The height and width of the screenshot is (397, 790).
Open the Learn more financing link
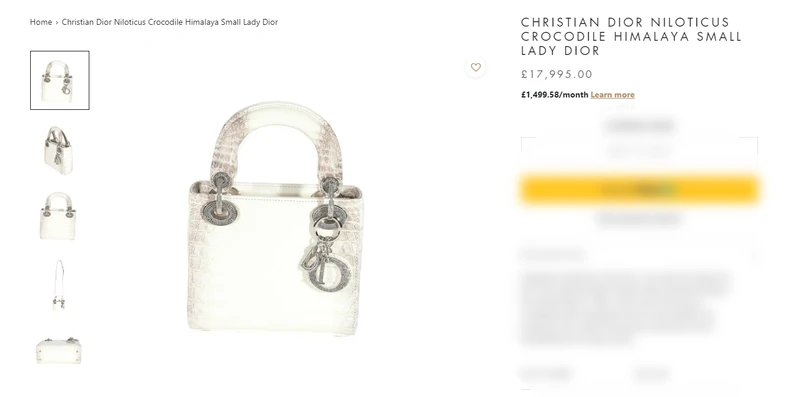612,95
